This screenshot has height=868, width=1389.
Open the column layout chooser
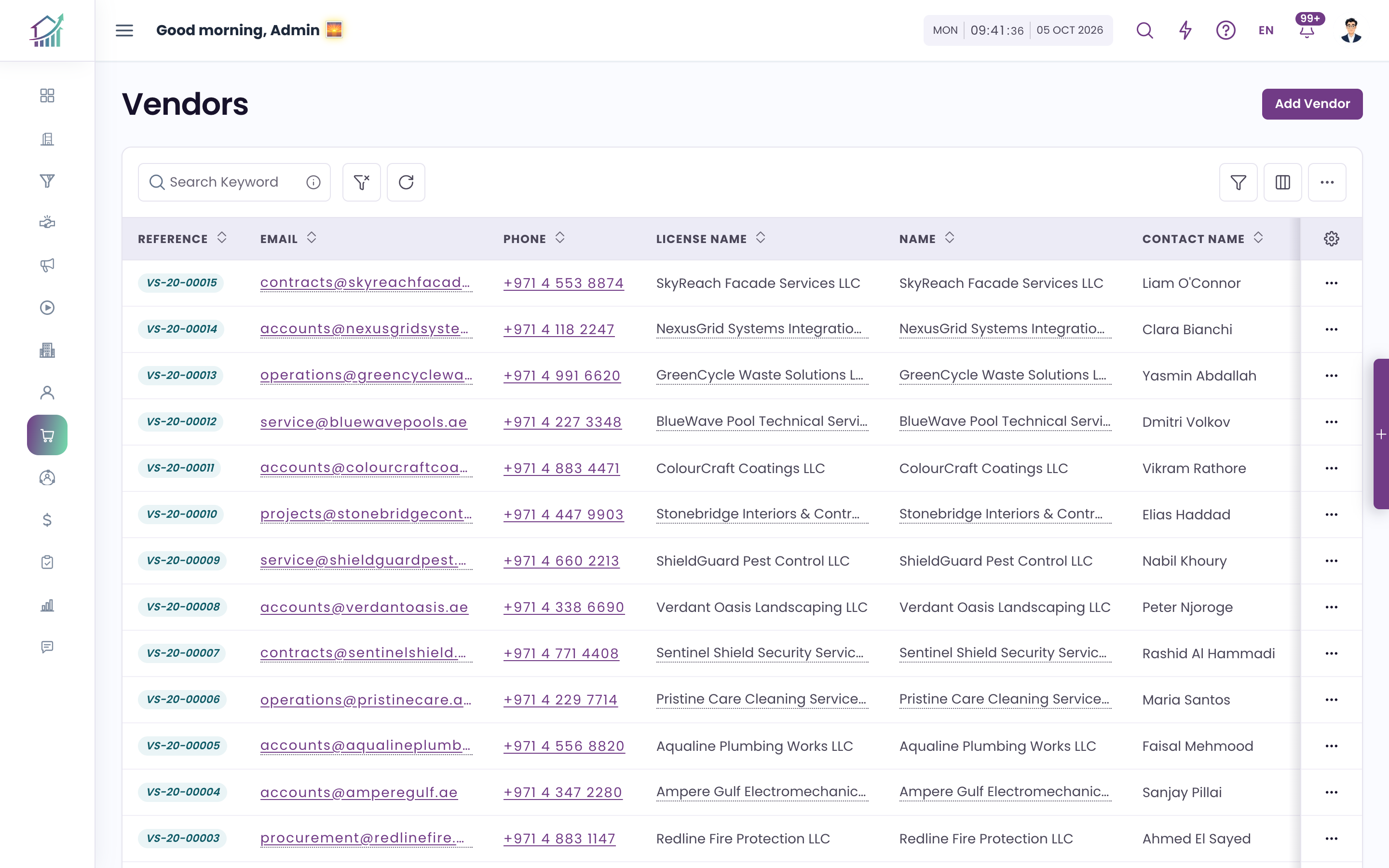[1283, 182]
